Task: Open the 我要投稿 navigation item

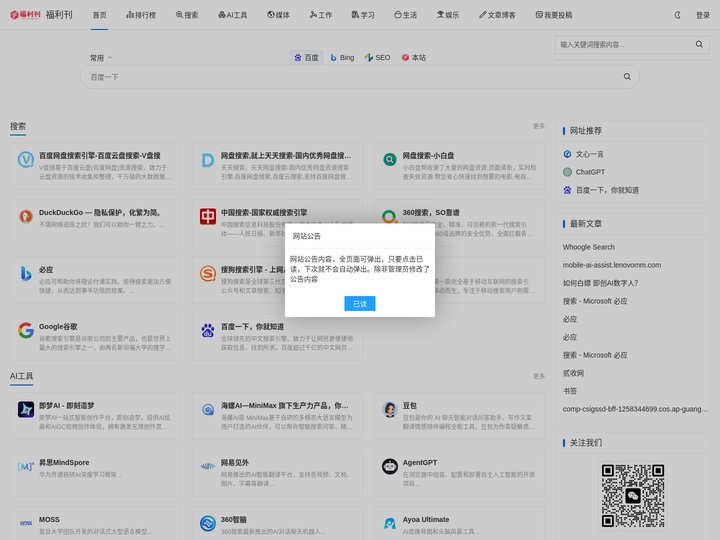Action: [554, 15]
